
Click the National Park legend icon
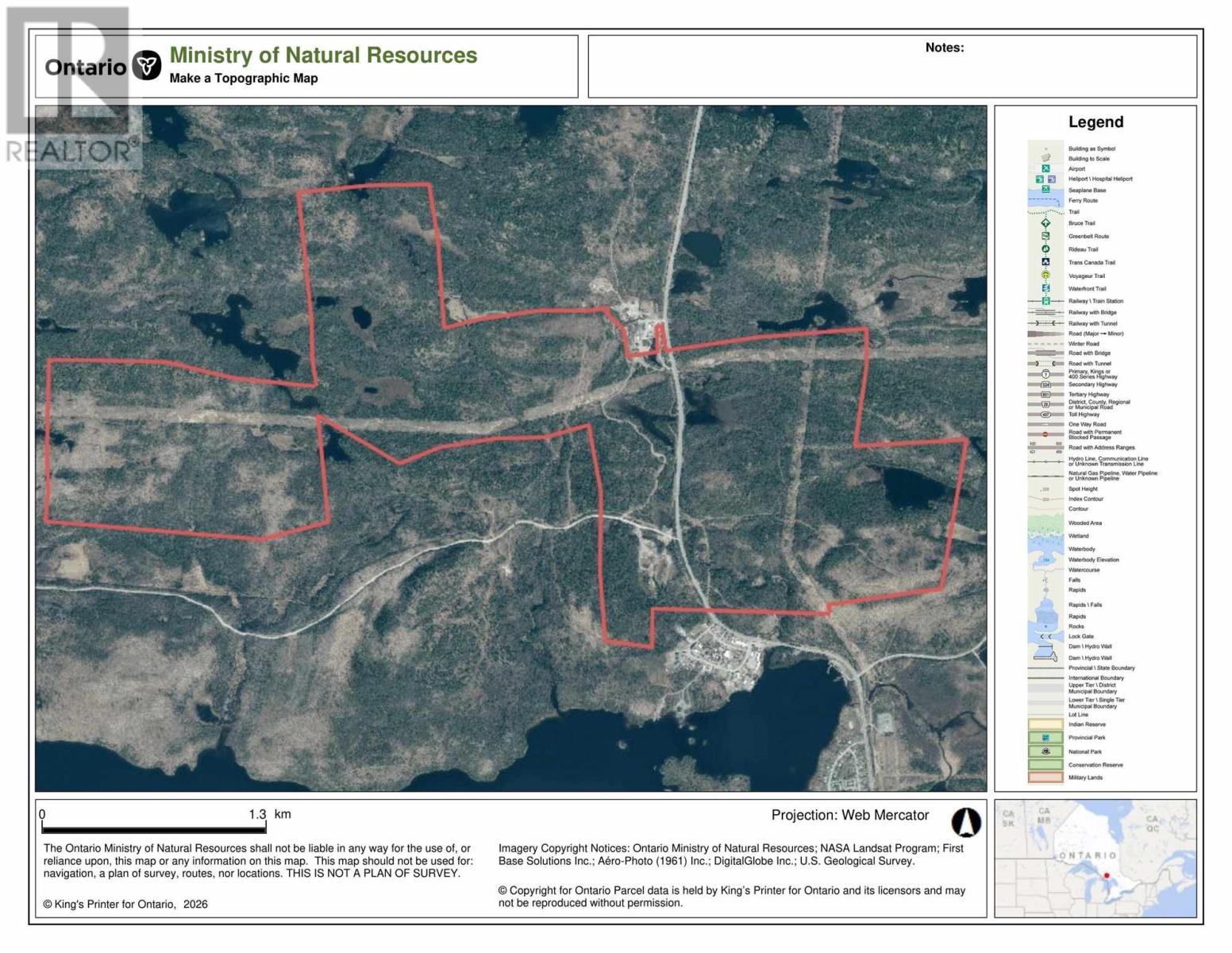(1045, 751)
